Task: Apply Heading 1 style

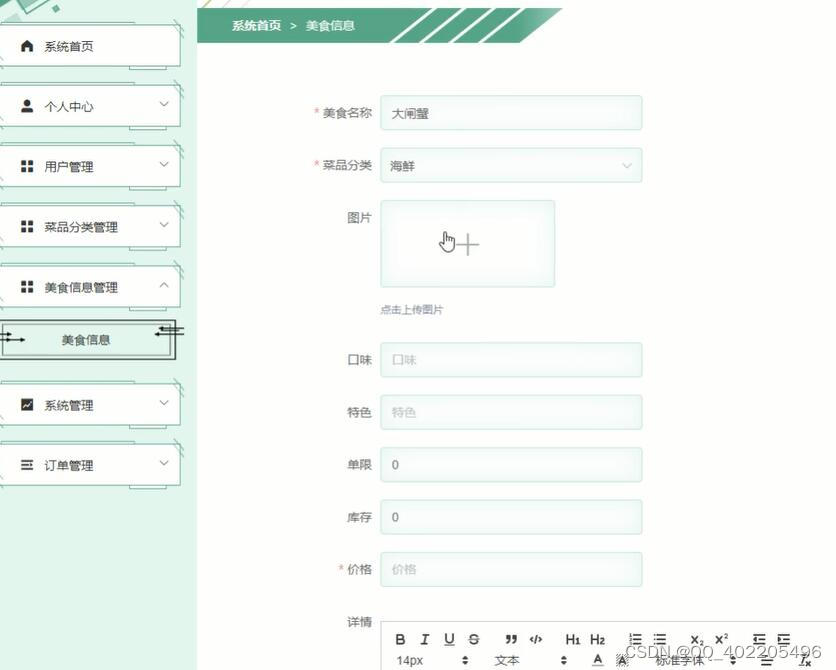Action: pos(573,639)
